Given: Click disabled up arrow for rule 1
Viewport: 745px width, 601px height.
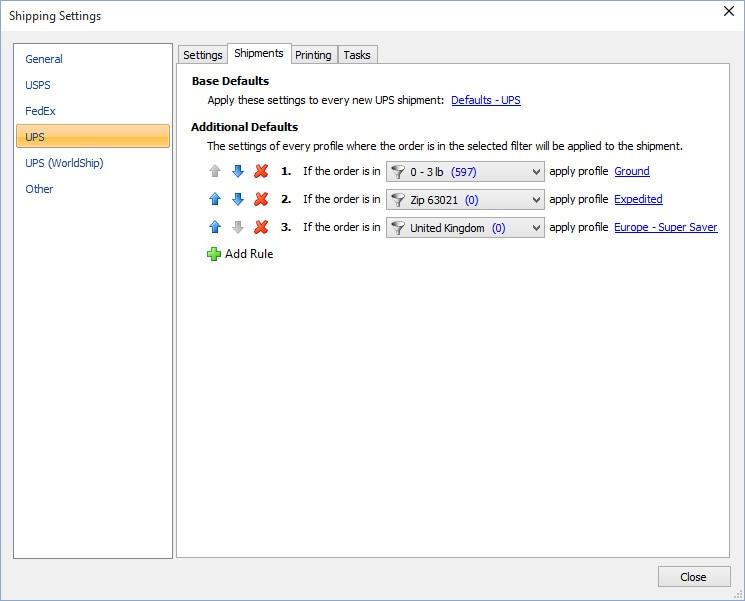Looking at the screenshot, I should 215,171.
